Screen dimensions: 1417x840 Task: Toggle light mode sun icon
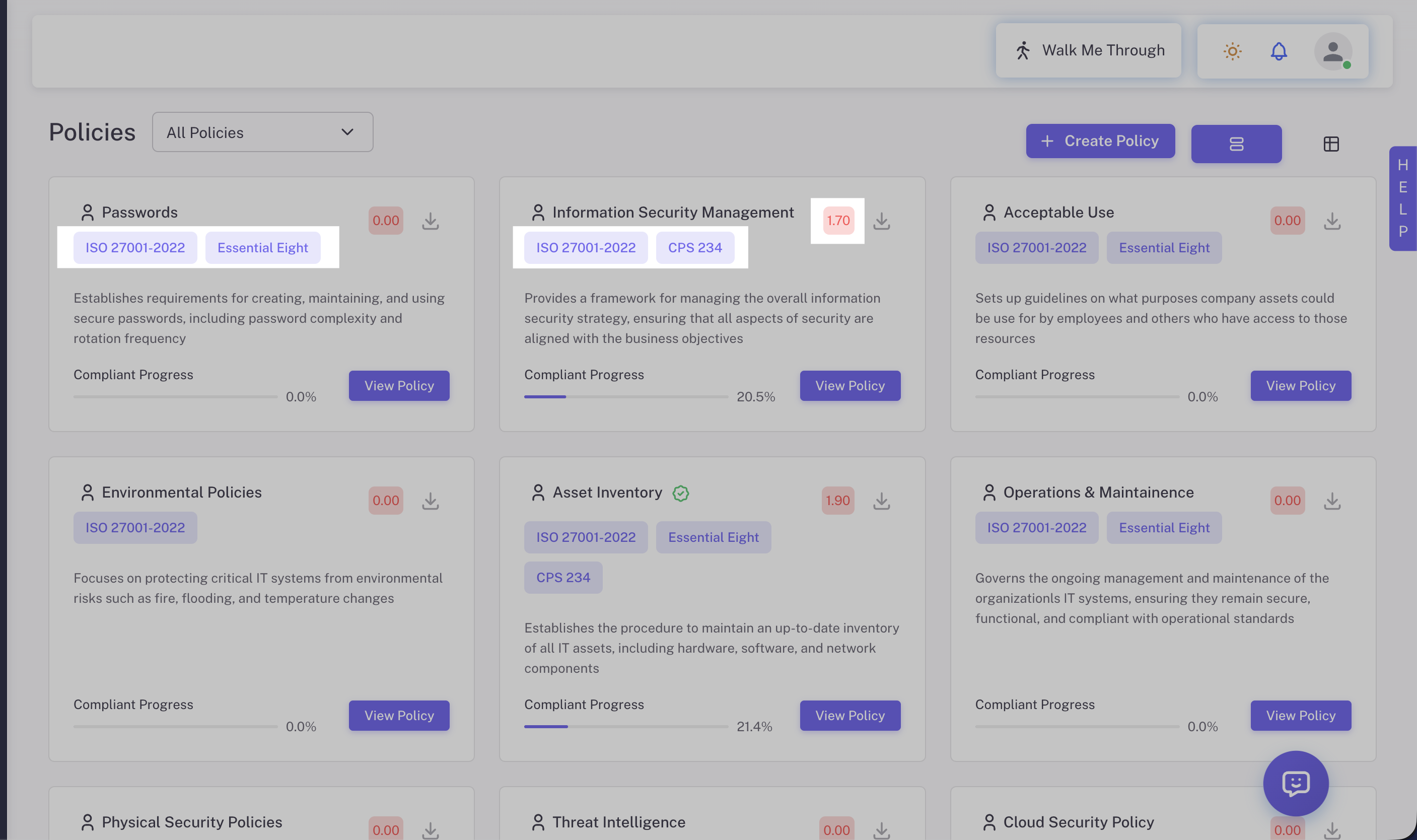pyautogui.click(x=1232, y=51)
